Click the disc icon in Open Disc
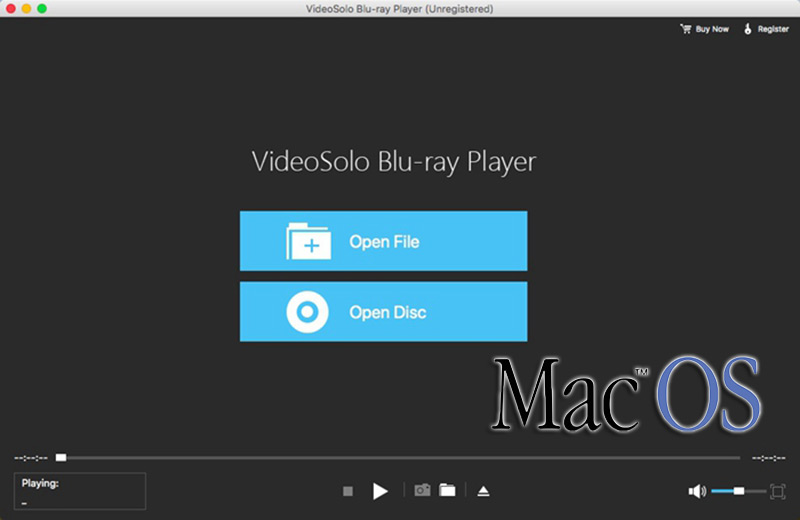 click(x=307, y=312)
